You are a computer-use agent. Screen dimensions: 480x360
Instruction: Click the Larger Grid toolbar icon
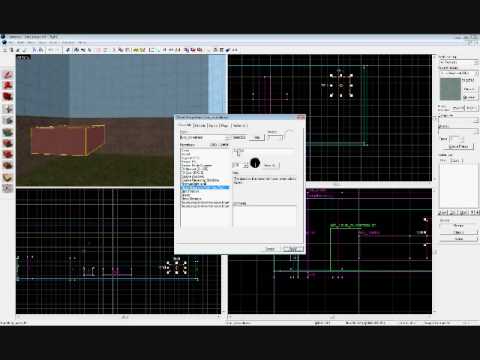24,50
